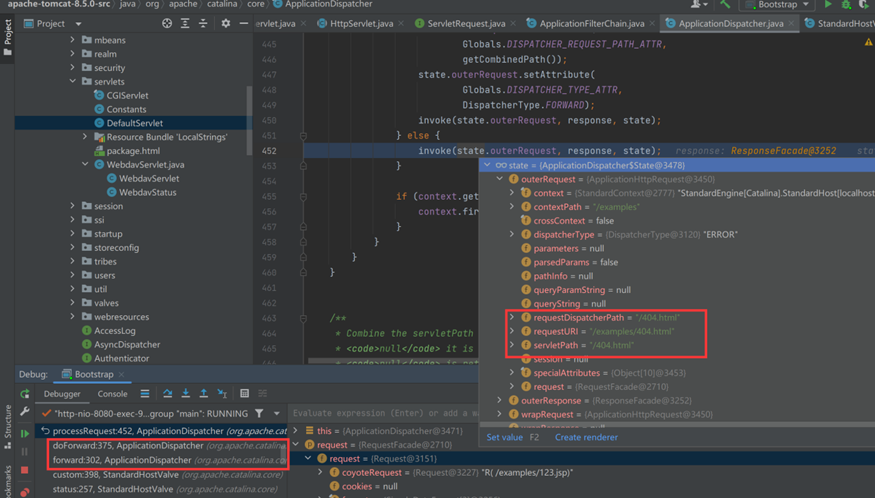Click the Create renderer link
875x498 pixels.
click(586, 437)
